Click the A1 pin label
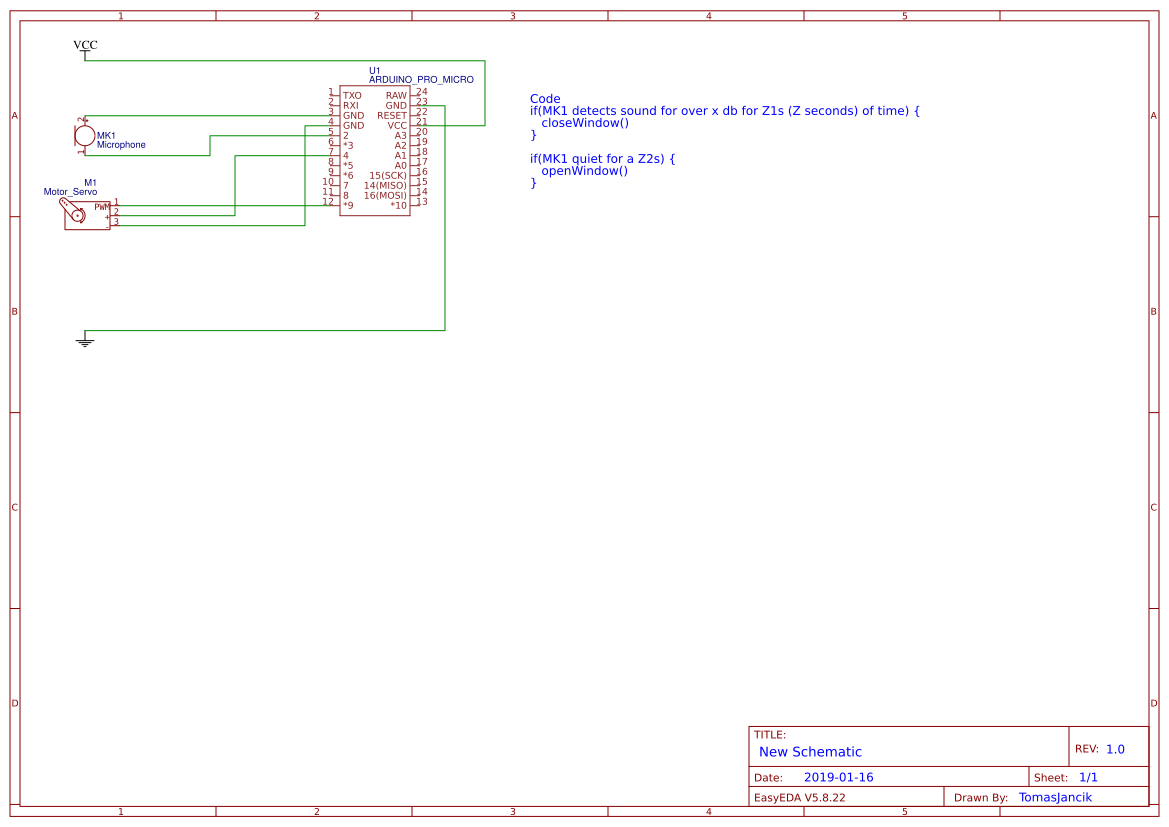 [400, 156]
